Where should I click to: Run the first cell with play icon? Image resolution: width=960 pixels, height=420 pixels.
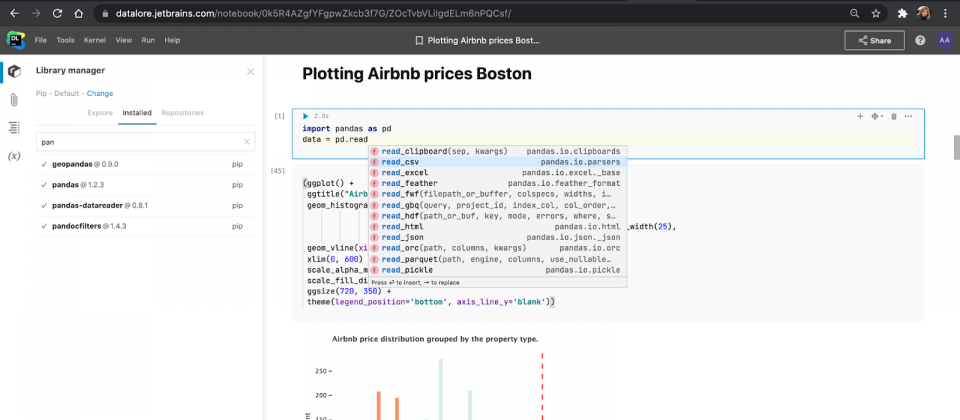tap(306, 116)
